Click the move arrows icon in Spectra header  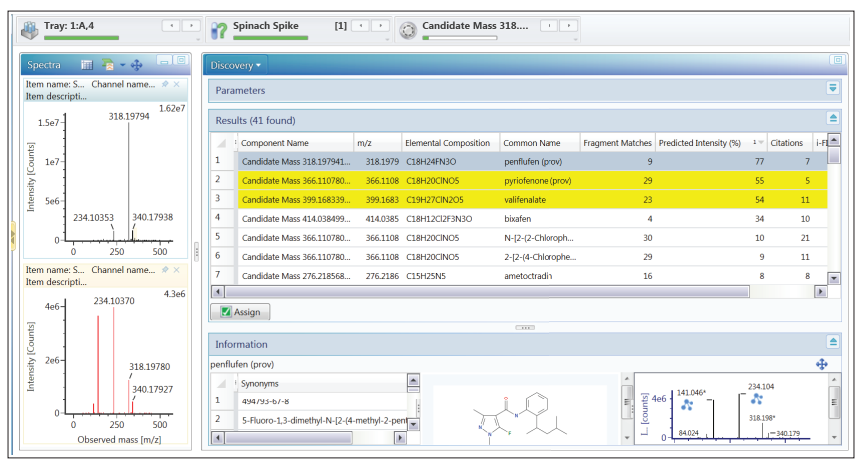coord(136,65)
